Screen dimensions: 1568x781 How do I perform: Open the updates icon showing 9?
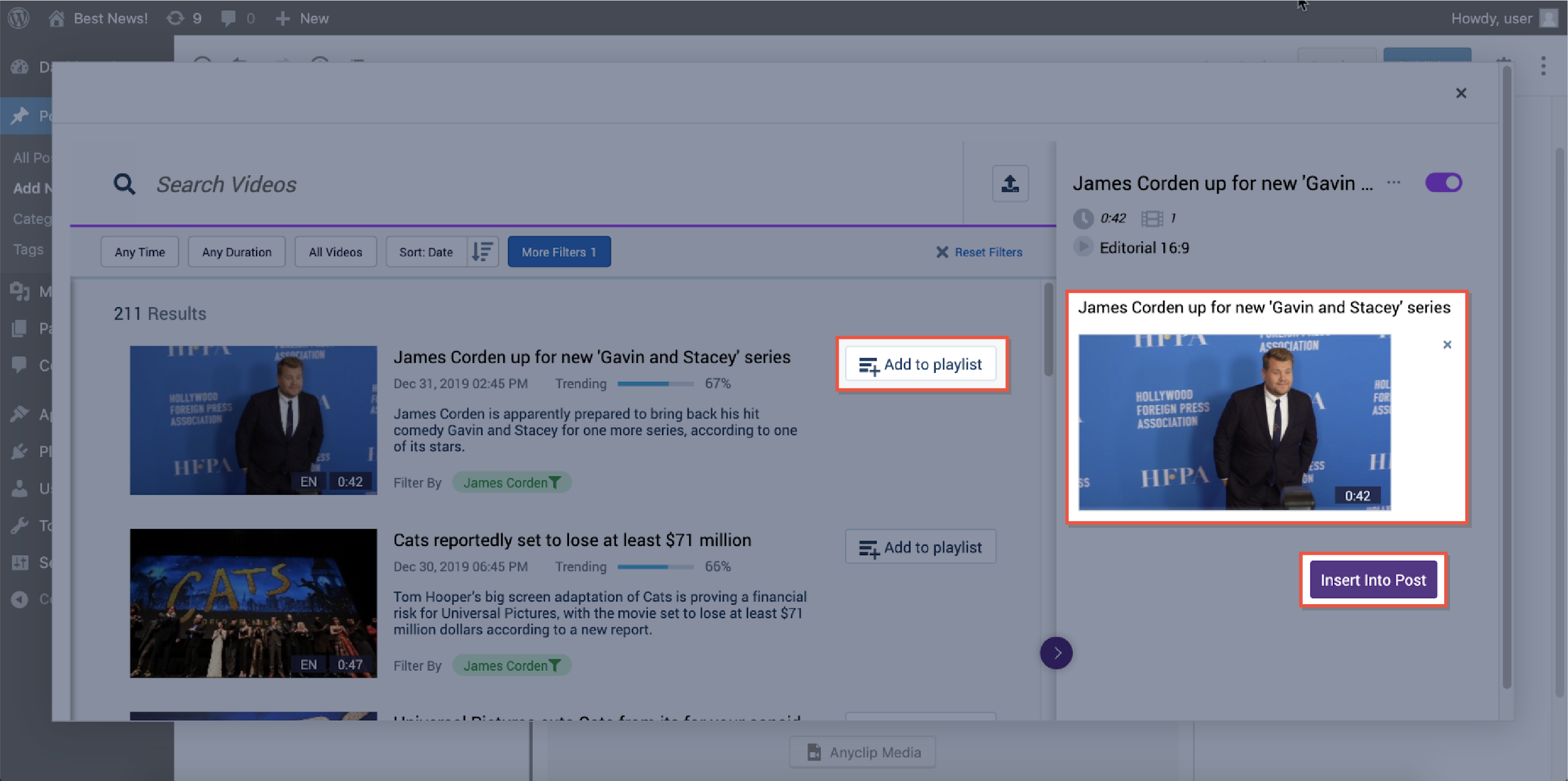[x=183, y=18]
